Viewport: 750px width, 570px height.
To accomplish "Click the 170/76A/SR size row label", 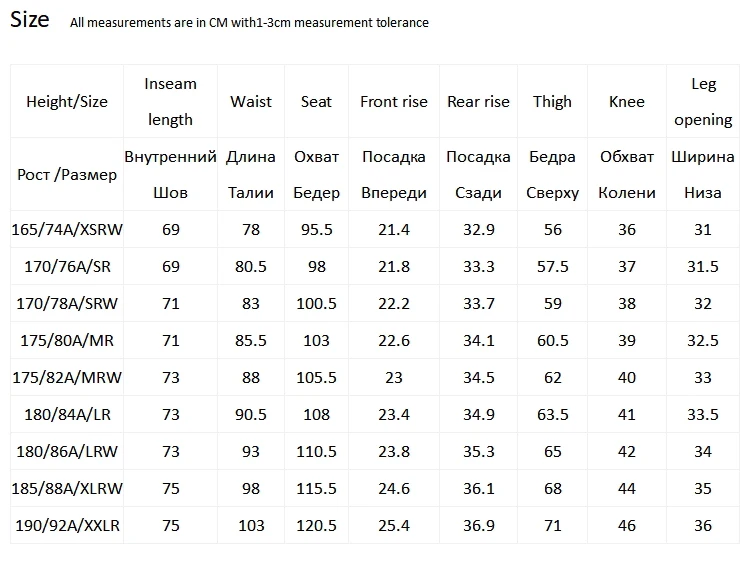I will point(67,266).
